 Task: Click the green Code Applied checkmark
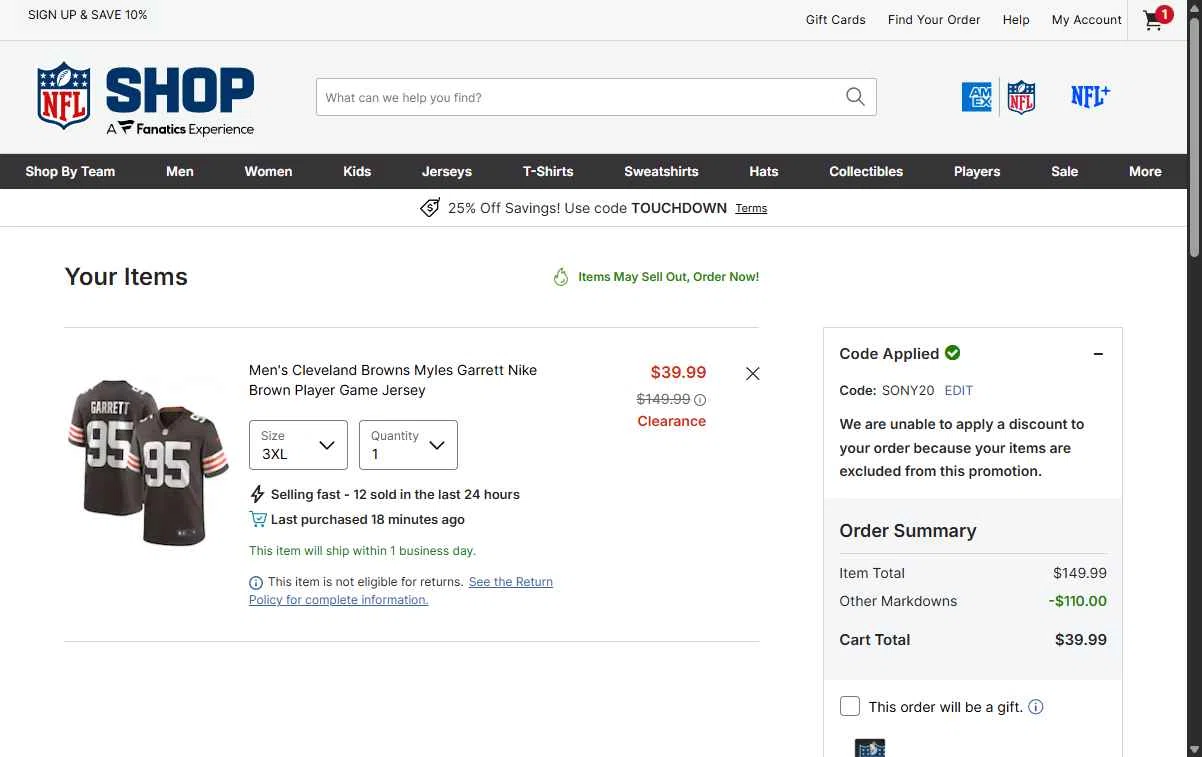point(953,352)
